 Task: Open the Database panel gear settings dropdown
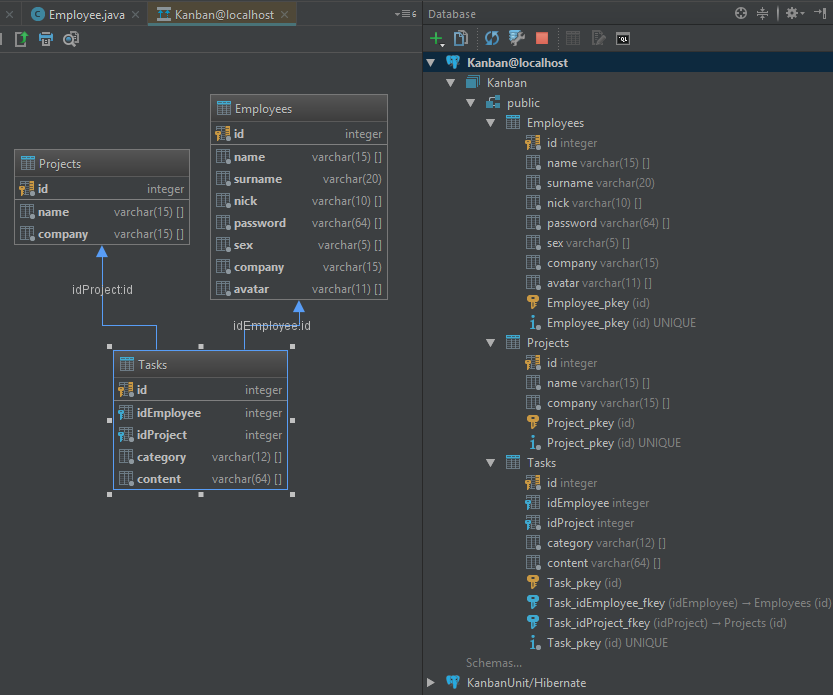[794, 14]
